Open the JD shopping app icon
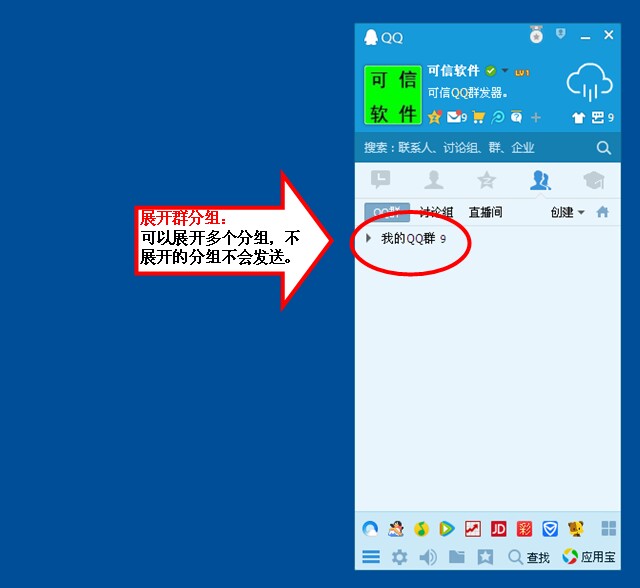Screen dimensions: 640x588 498,529
